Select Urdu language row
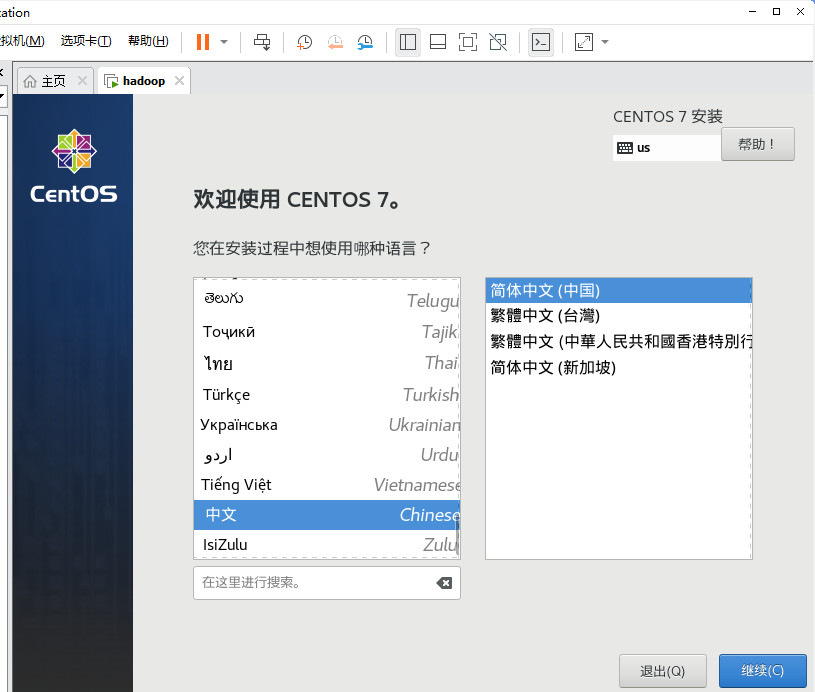This screenshot has height=692, width=815. pos(327,455)
